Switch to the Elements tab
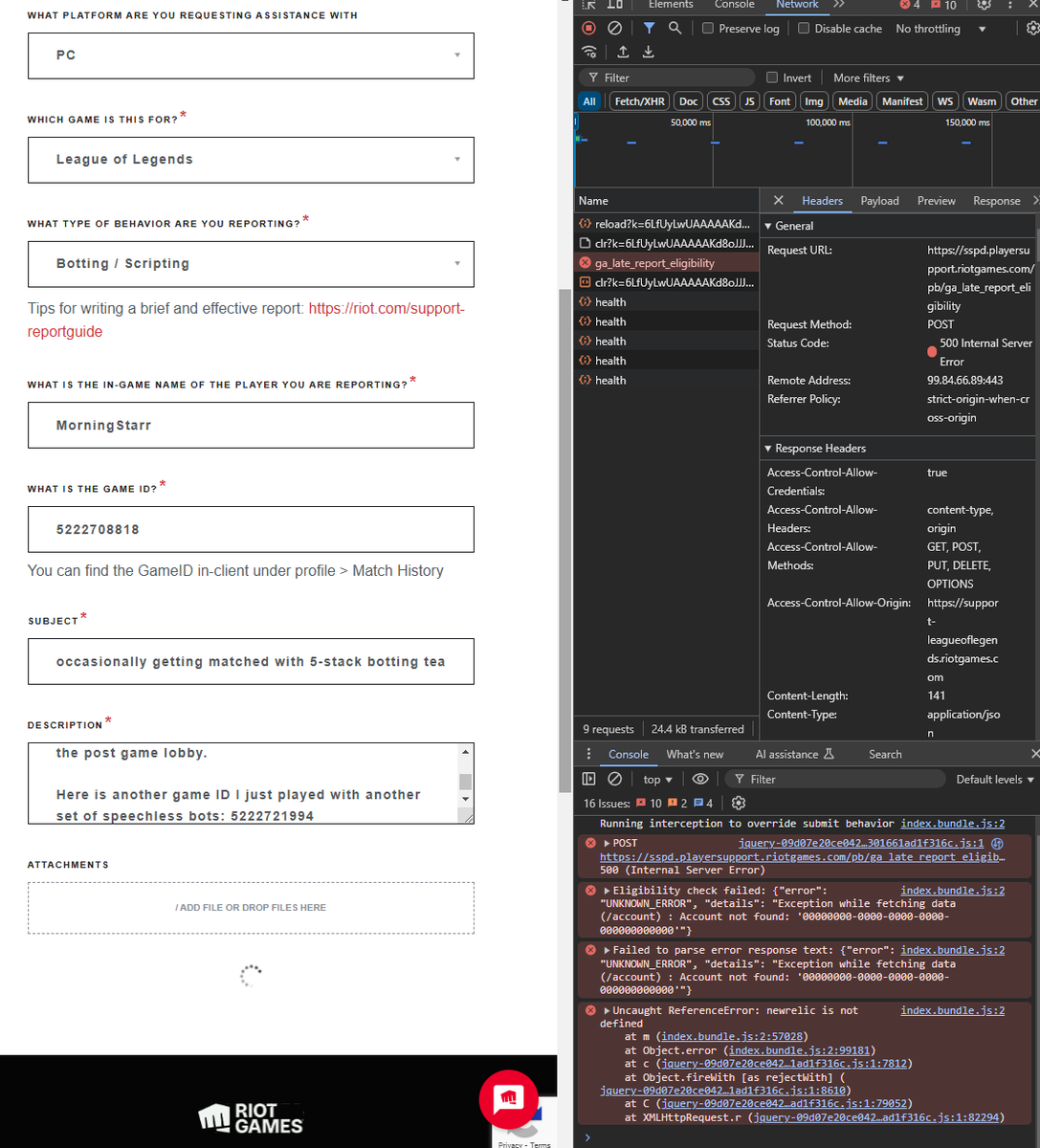This screenshot has height=1148, width=1040. [671, 5]
